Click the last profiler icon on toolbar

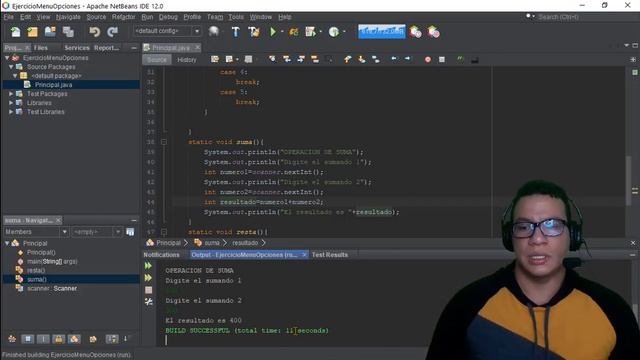433,32
